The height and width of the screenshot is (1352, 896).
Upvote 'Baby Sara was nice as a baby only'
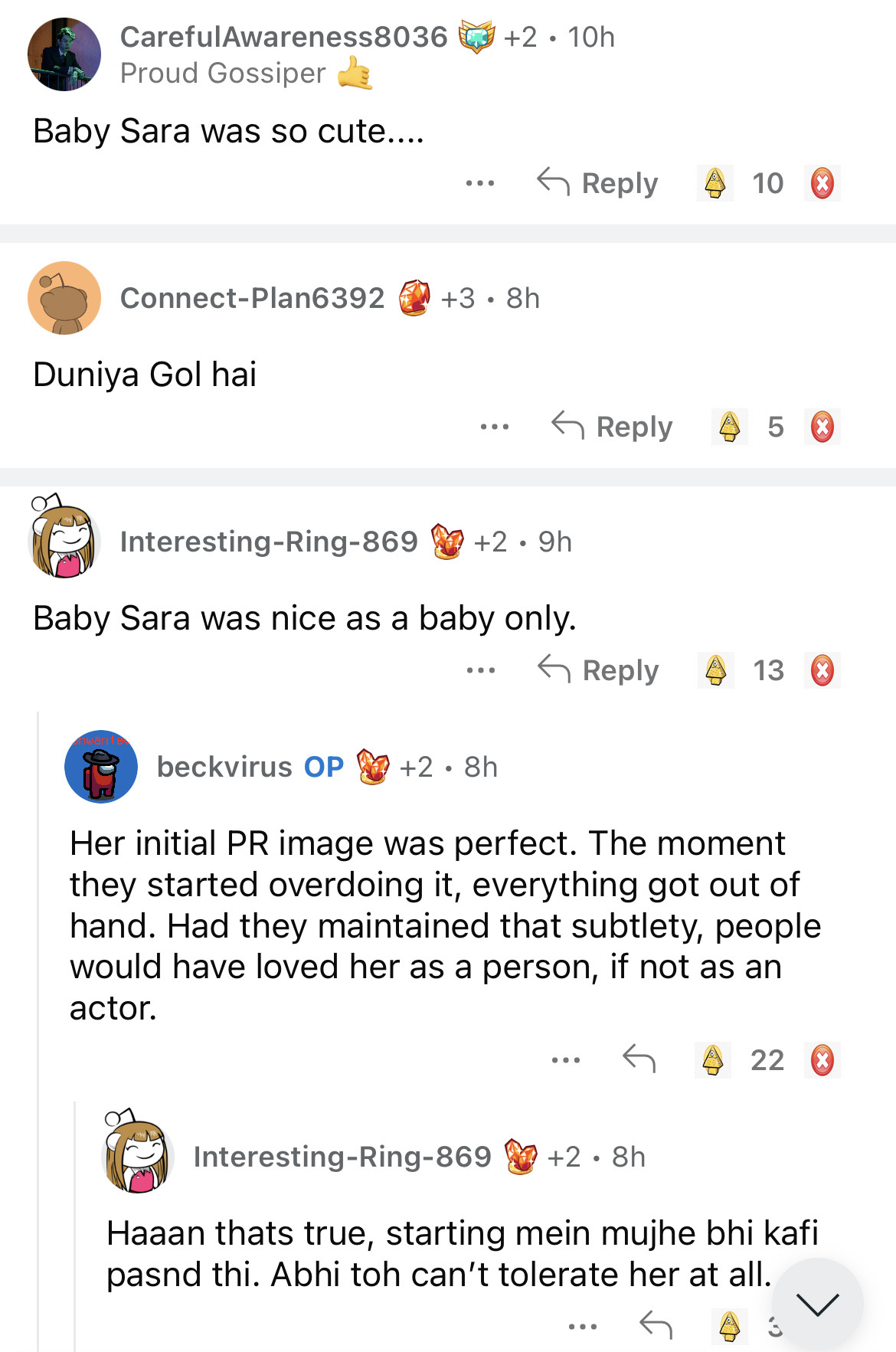tap(715, 671)
